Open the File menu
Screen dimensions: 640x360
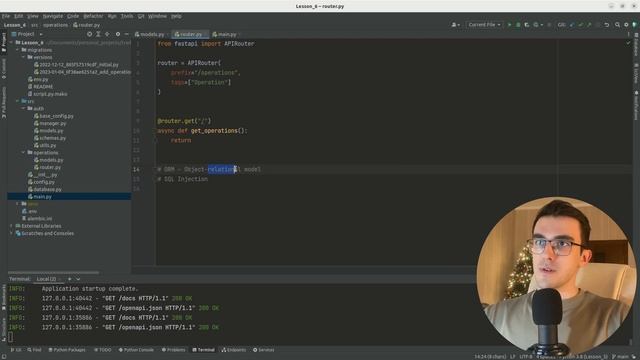6,16
